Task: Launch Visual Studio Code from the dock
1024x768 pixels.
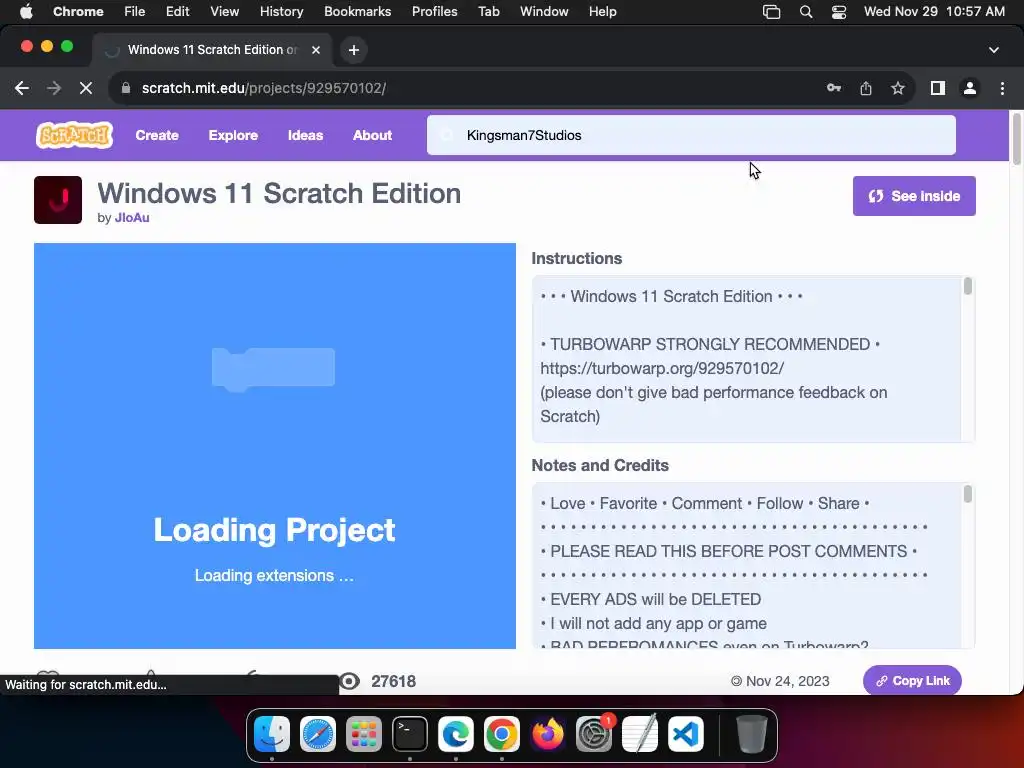Action: coord(686,733)
